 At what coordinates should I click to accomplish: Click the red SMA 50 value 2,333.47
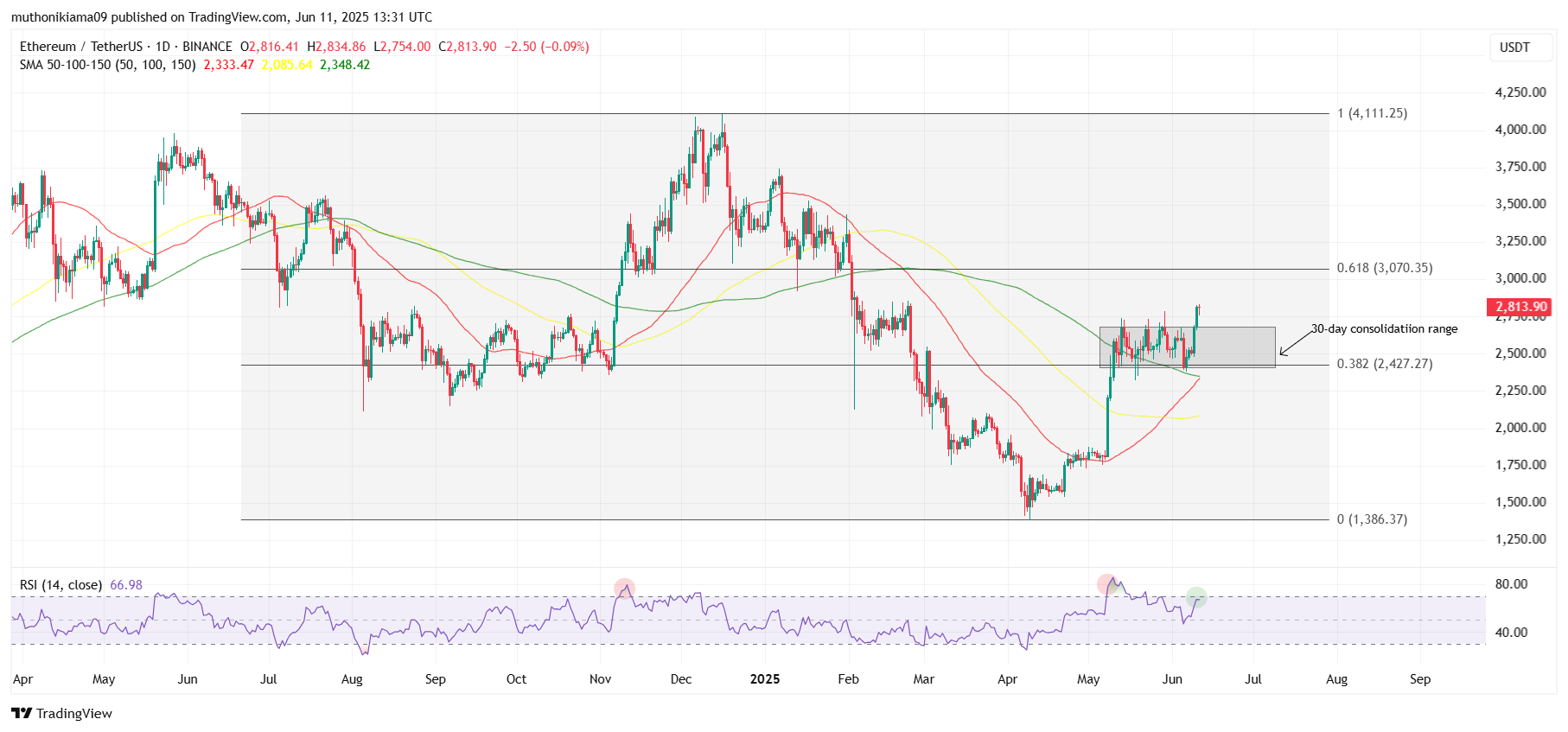[x=229, y=65]
